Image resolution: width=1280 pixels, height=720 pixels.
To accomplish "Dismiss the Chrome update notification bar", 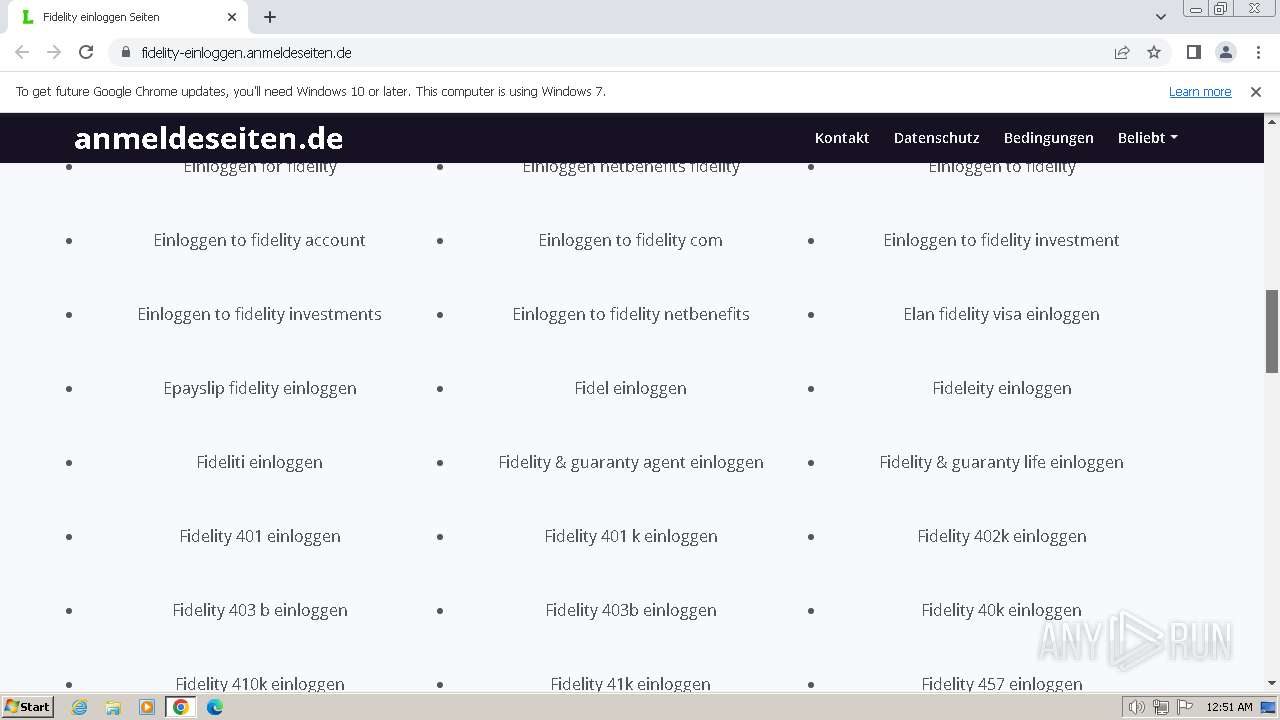I will click(x=1256, y=91).
